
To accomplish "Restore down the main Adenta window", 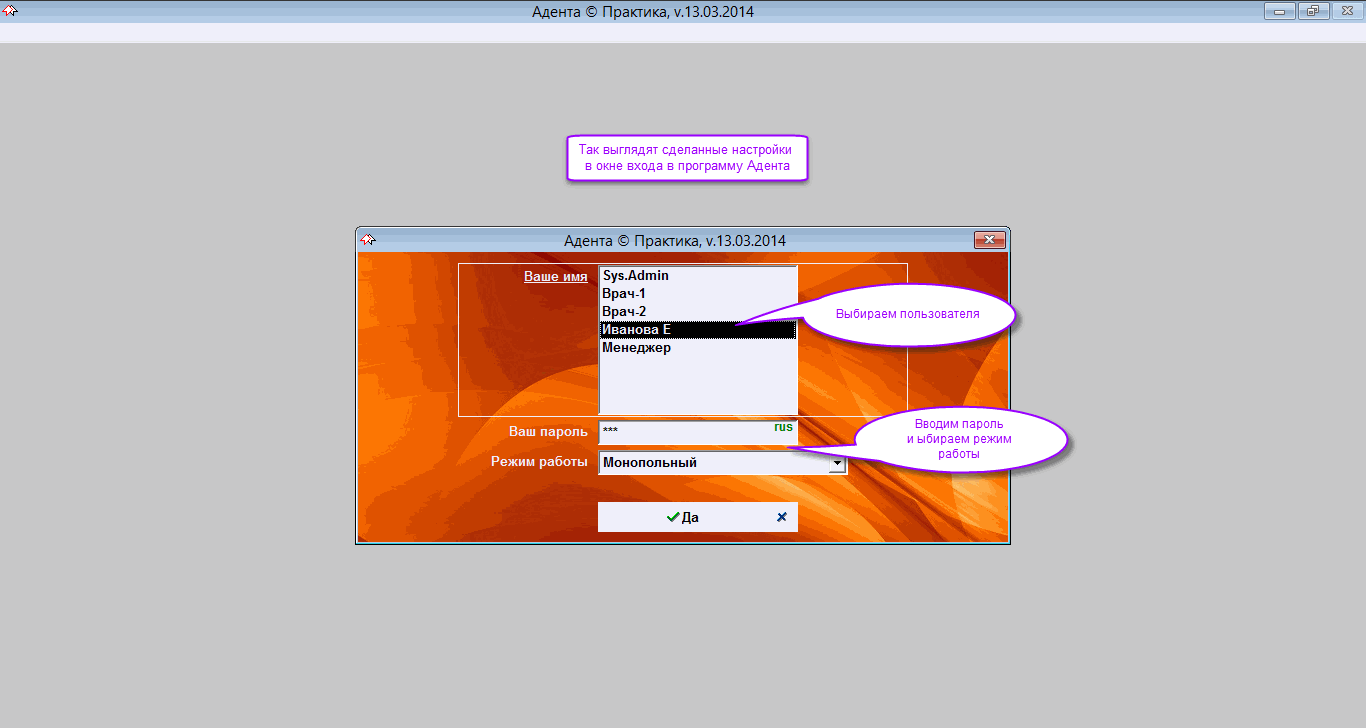I will 1311,12.
